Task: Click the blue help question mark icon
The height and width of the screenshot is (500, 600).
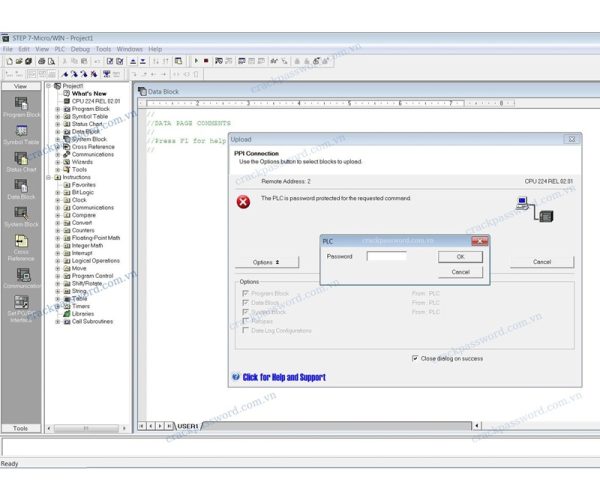Action: [236, 377]
